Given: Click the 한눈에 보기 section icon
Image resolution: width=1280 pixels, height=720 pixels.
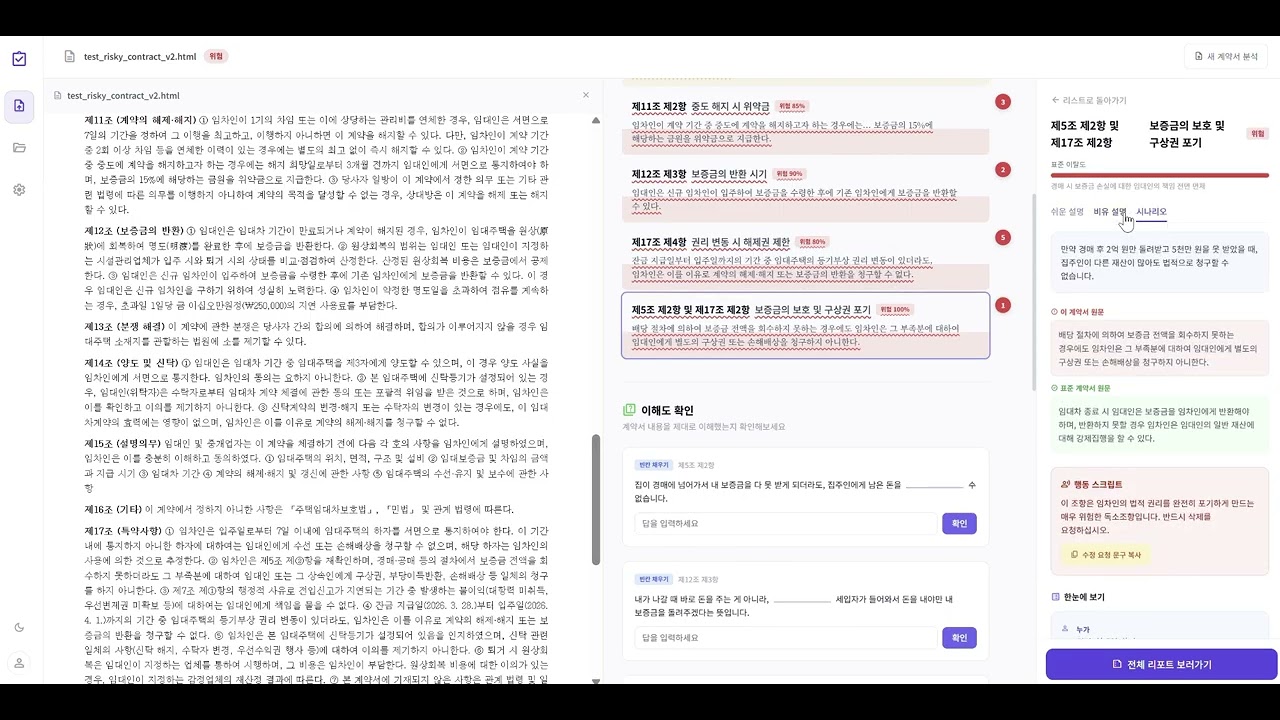Looking at the screenshot, I should coord(1055,597).
